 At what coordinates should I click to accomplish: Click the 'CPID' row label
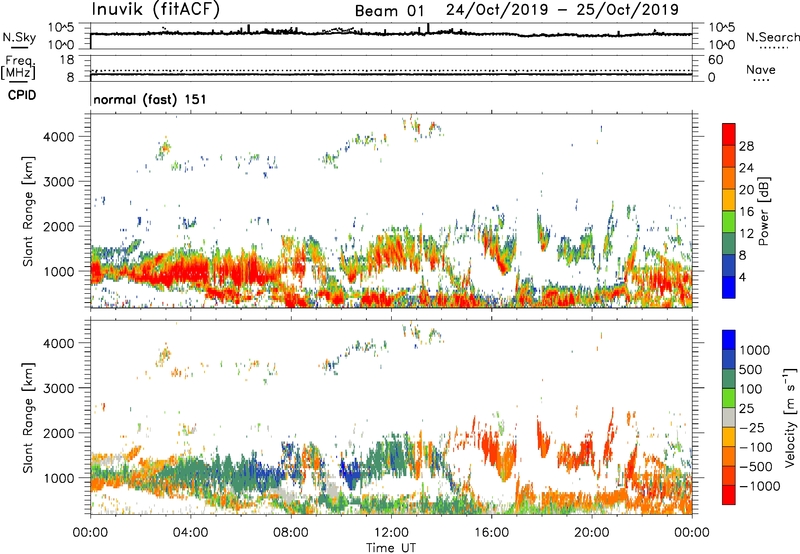(22, 95)
